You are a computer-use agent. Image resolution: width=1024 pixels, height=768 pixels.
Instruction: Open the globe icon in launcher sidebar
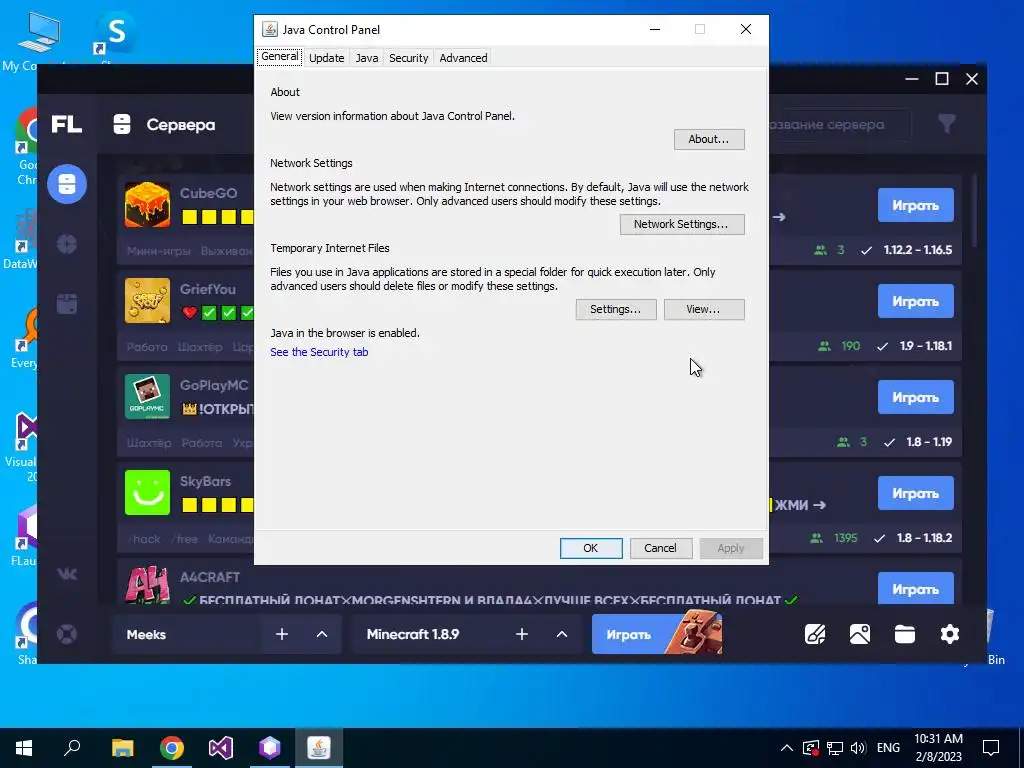[x=67, y=244]
